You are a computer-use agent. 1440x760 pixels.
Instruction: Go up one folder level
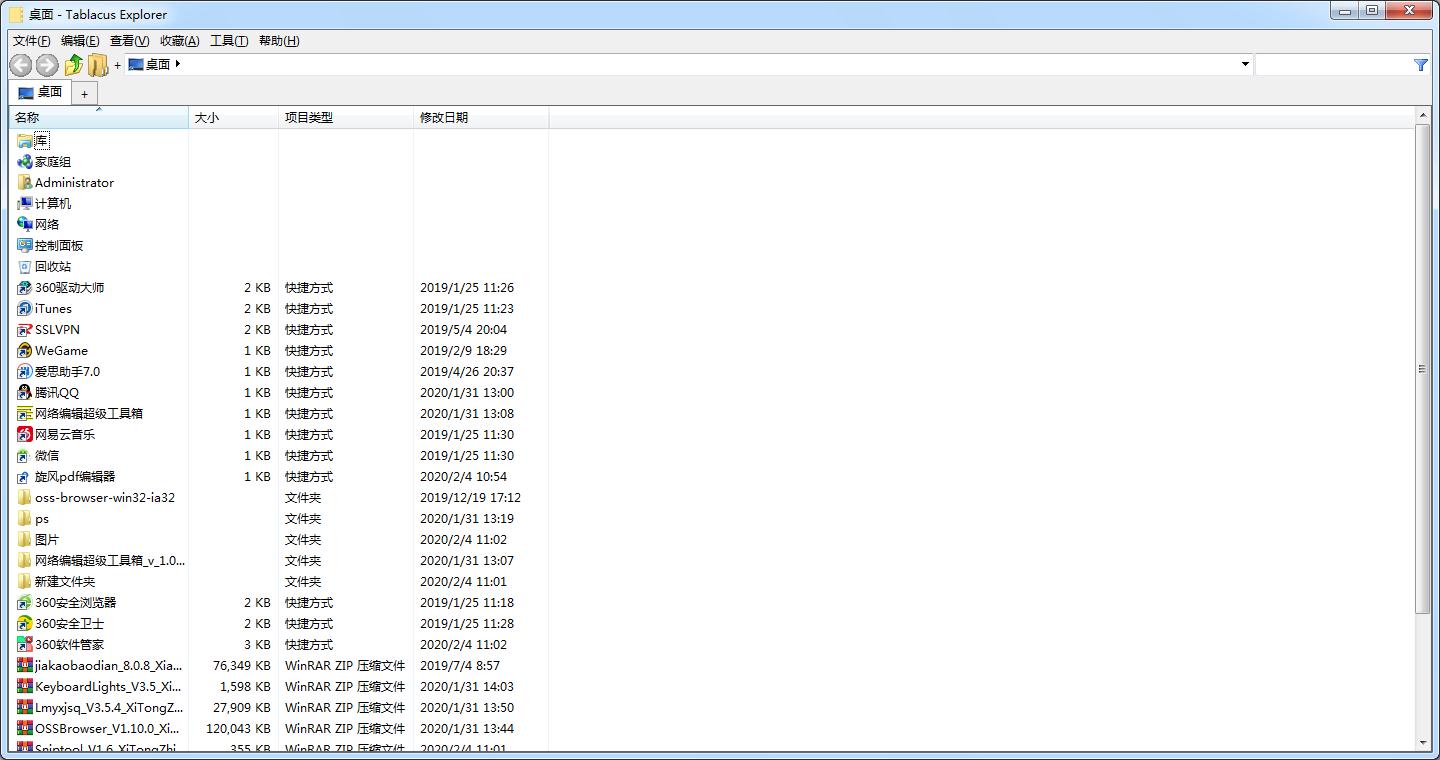pyautogui.click(x=73, y=65)
